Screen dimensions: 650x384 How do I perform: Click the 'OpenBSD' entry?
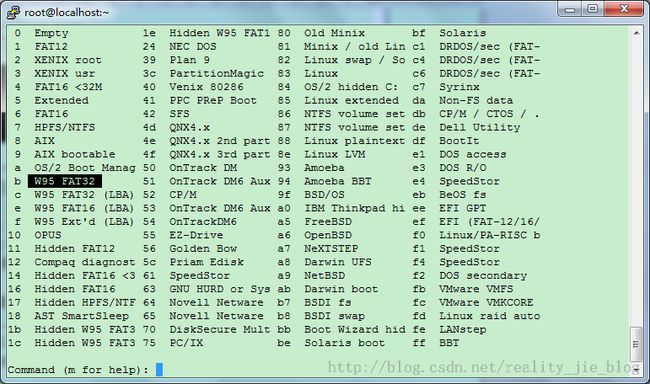click(x=328, y=235)
